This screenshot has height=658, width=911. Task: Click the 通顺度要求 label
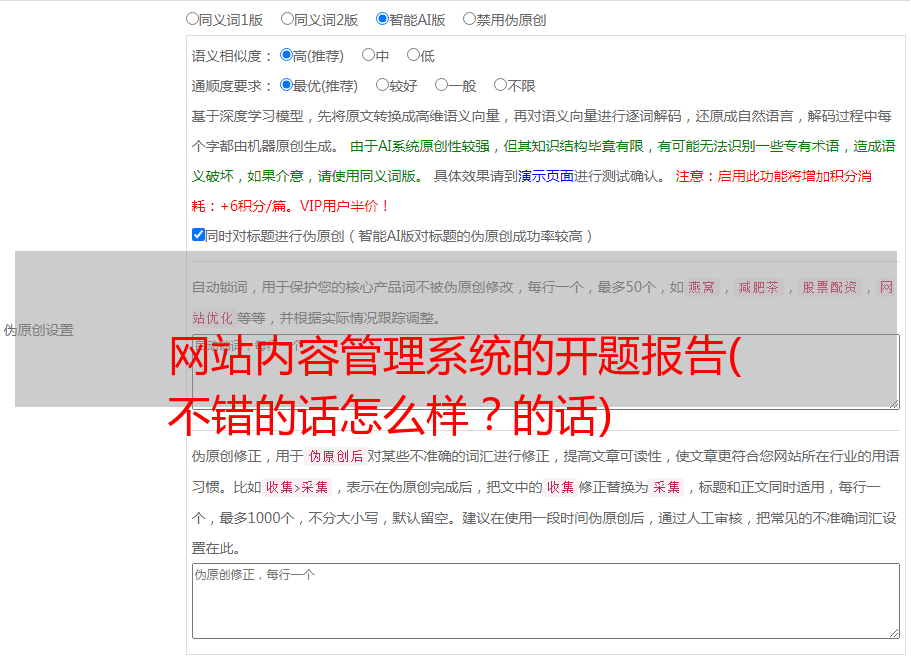pyautogui.click(x=231, y=87)
